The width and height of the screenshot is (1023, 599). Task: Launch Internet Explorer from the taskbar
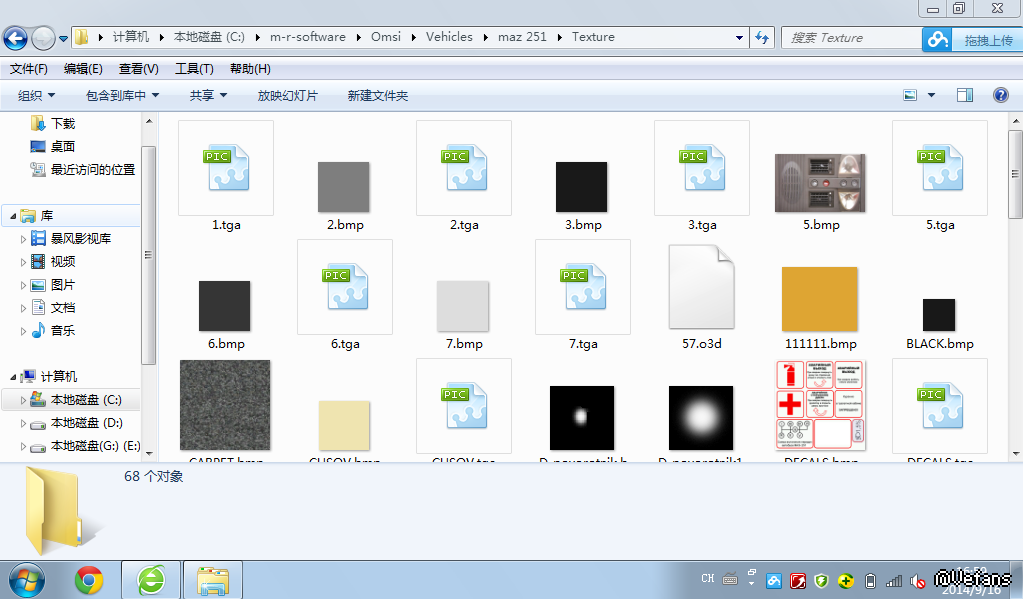coord(151,579)
